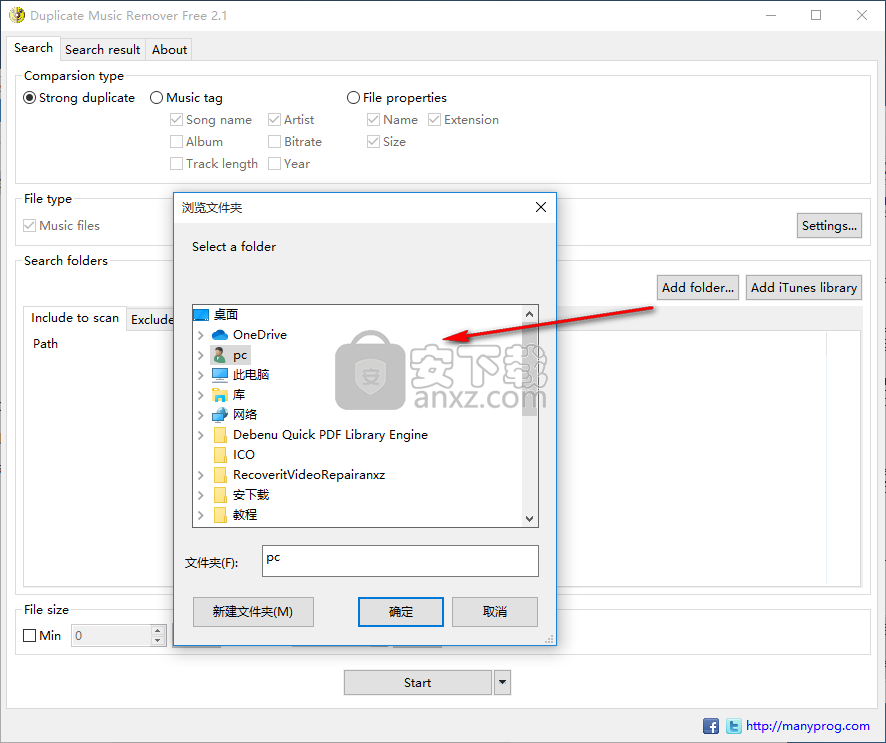Expand the OneDrive tree node

pyautogui.click(x=201, y=335)
